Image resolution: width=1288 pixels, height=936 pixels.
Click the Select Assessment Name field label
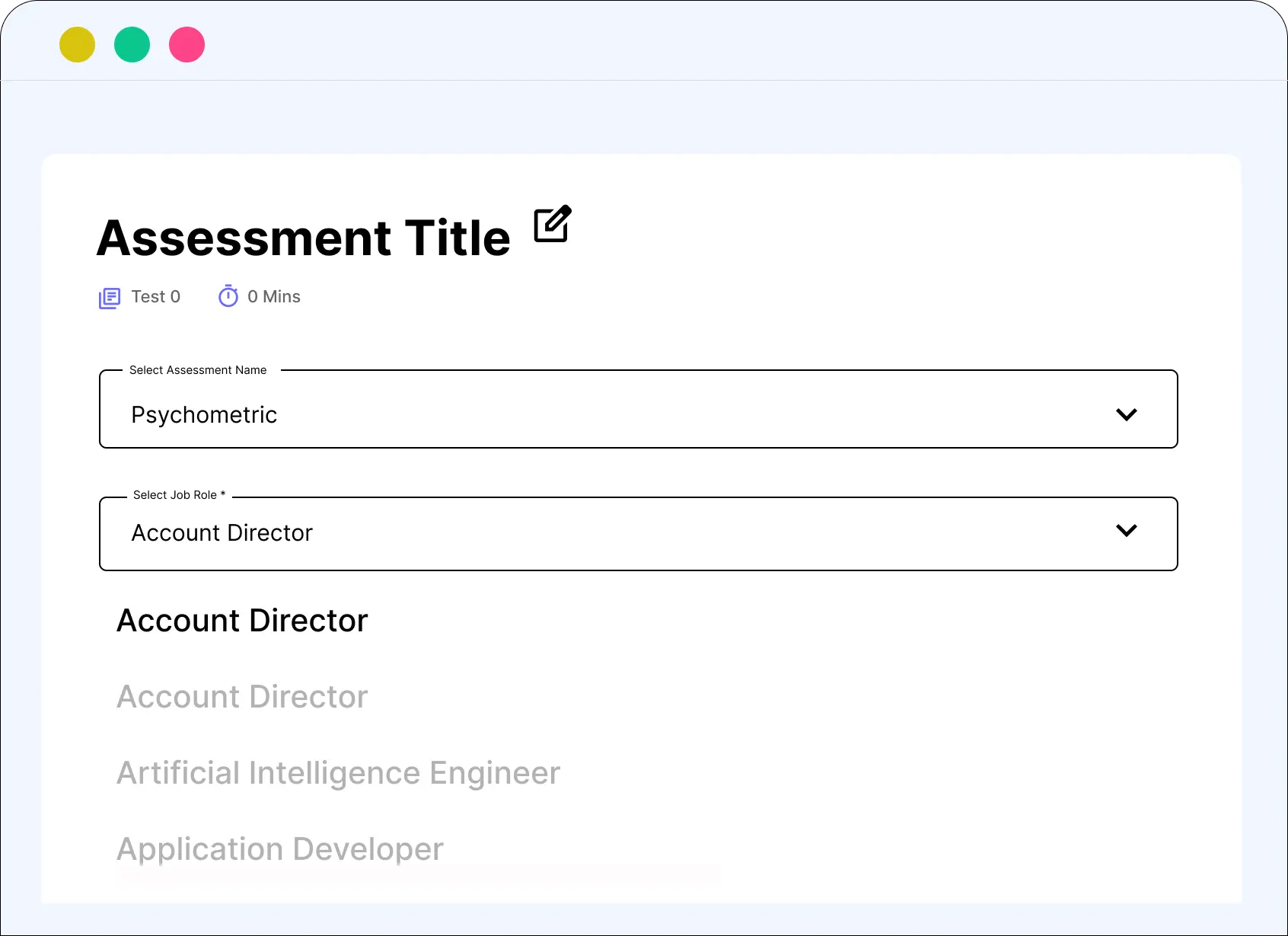point(198,370)
